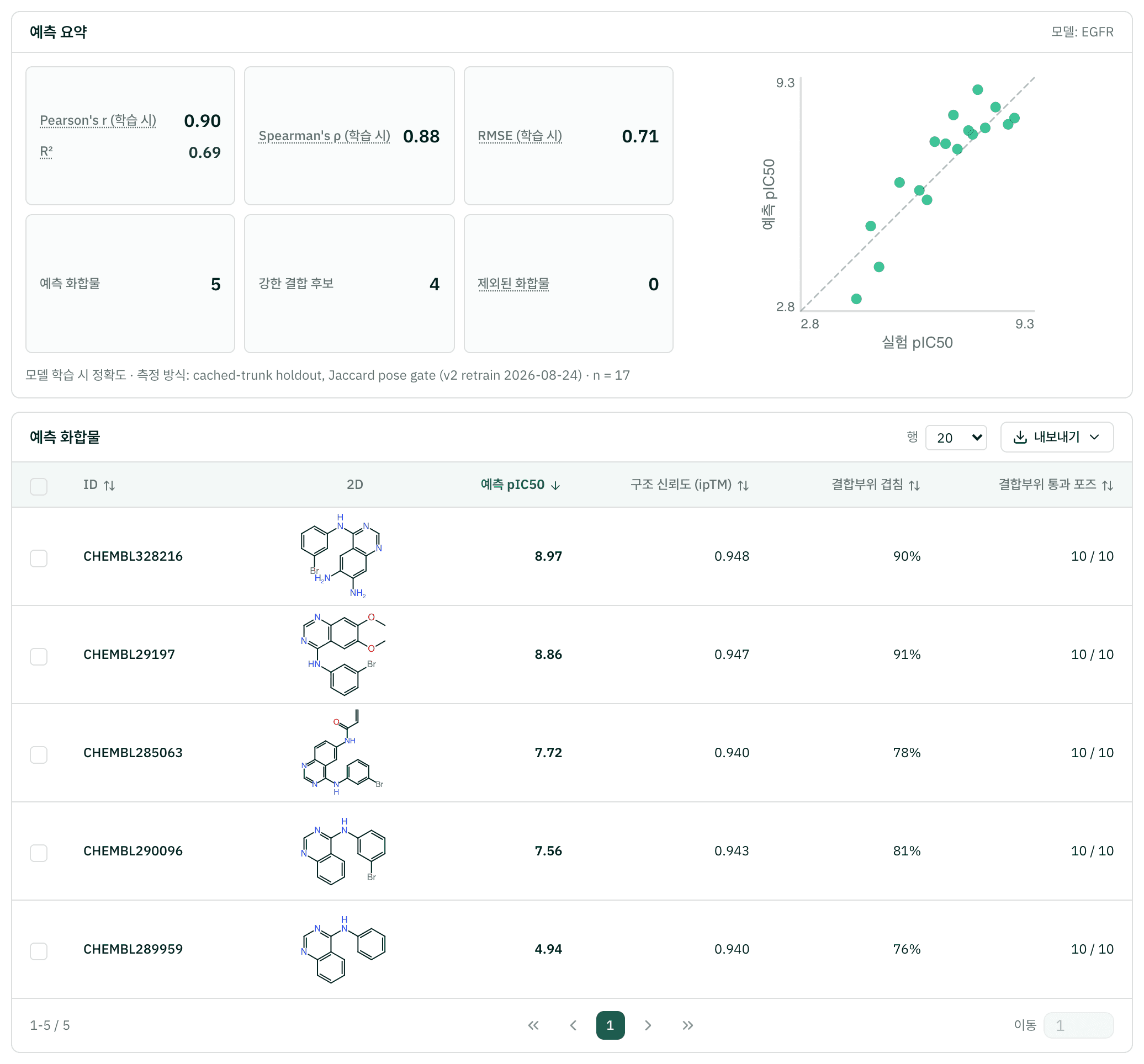Click the CHEMBL328216 ID cell
Viewport: 1144px width, 1064px height.
pos(133,556)
